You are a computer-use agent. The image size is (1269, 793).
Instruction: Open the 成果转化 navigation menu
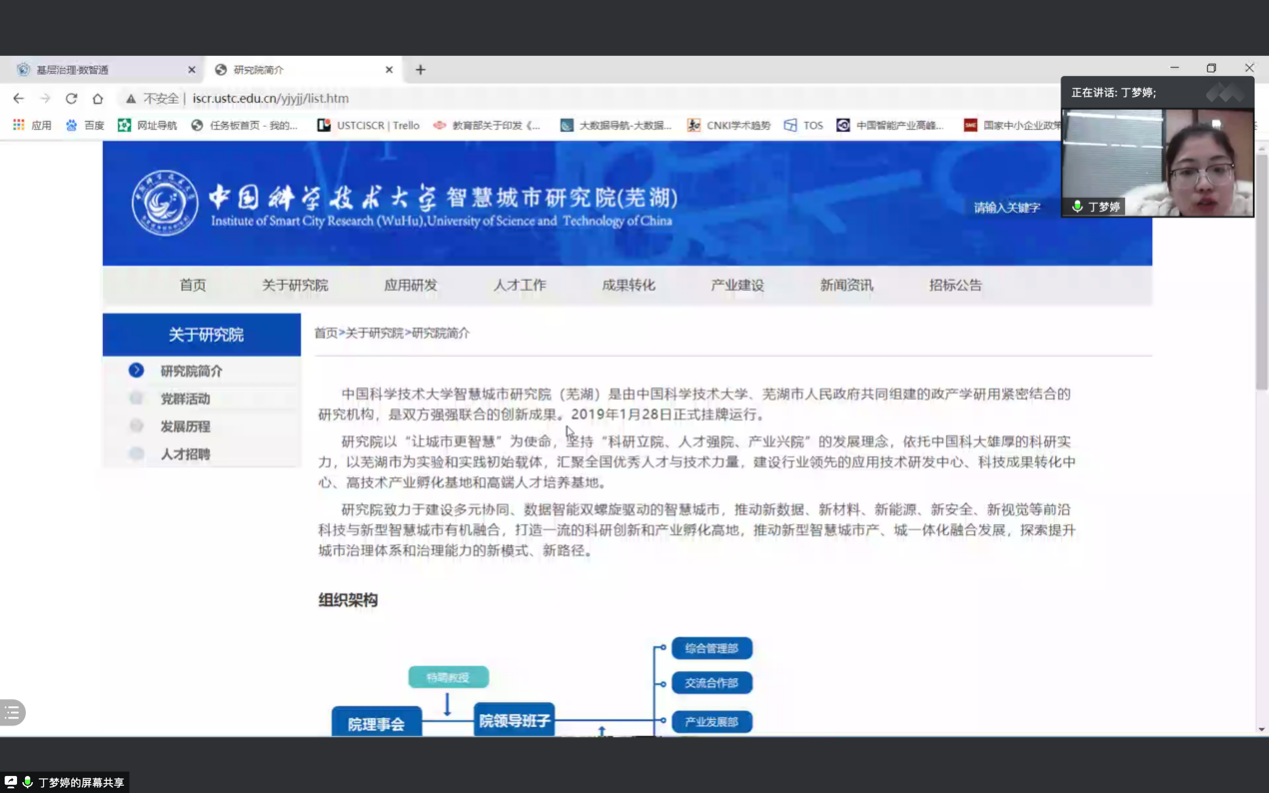(x=628, y=285)
